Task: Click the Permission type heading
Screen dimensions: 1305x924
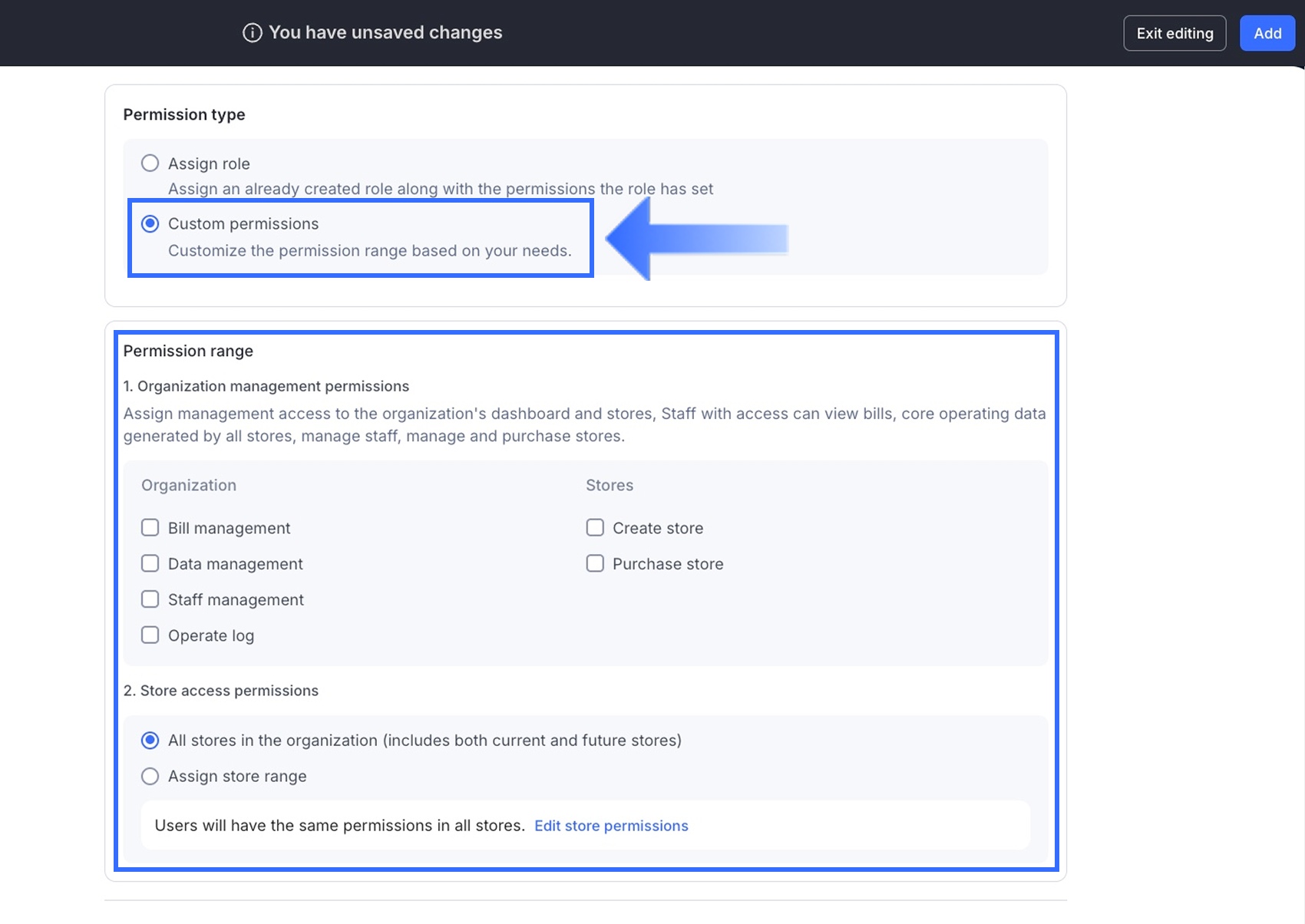Action: click(x=184, y=114)
